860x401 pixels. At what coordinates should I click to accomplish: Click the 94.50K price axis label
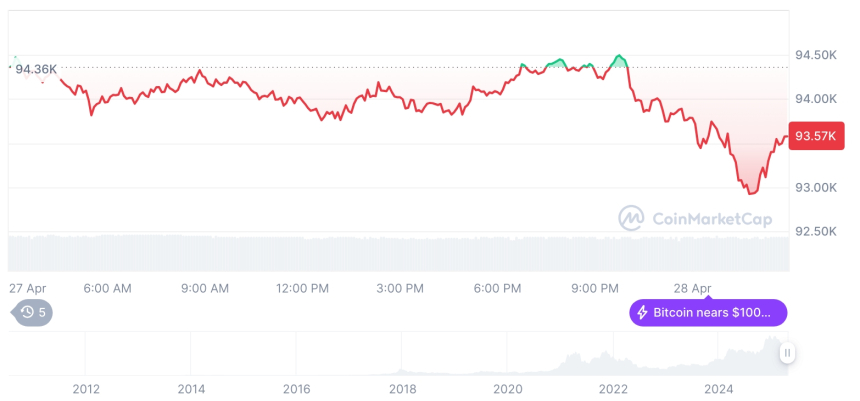coord(813,54)
